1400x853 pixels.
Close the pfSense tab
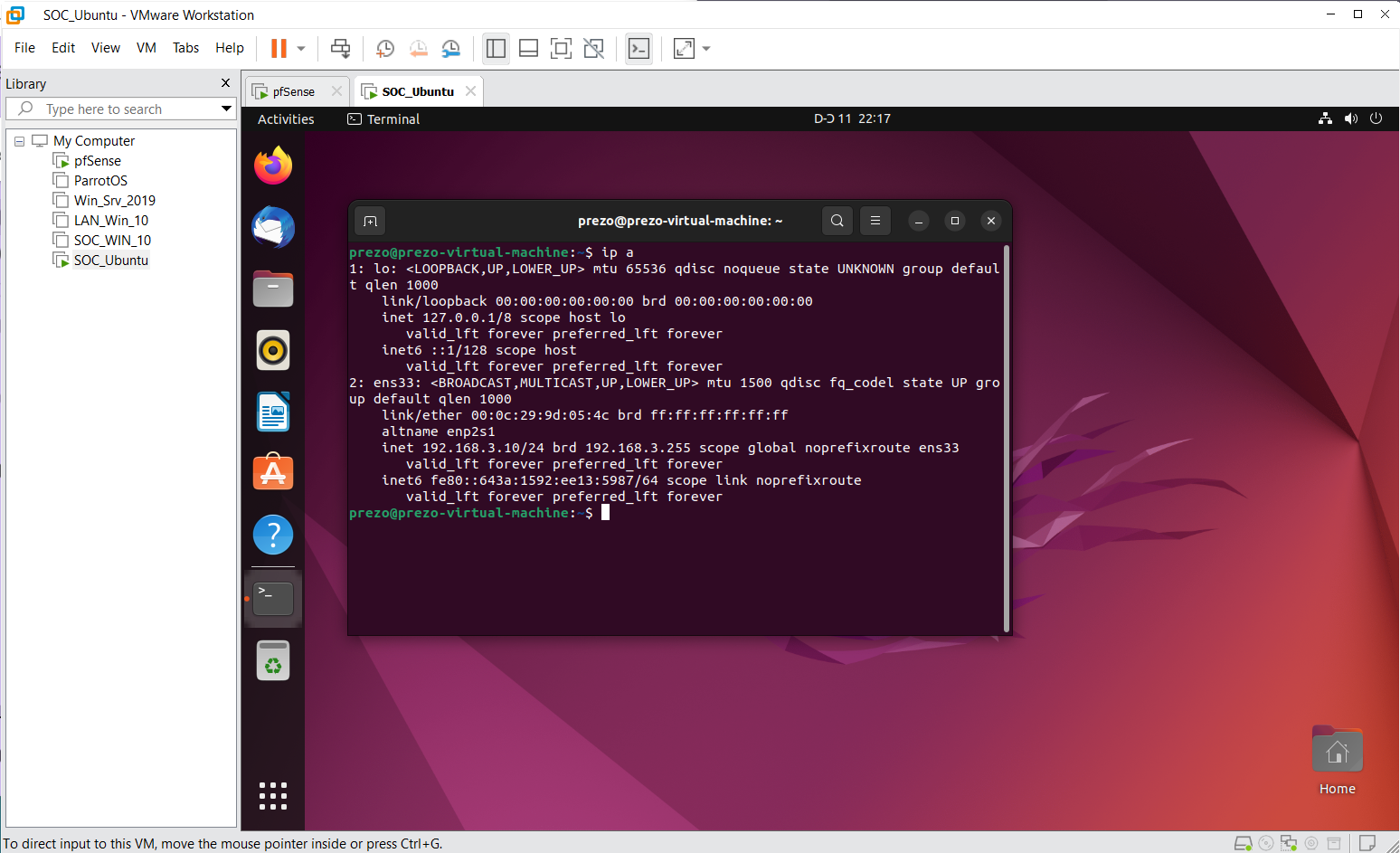336,91
